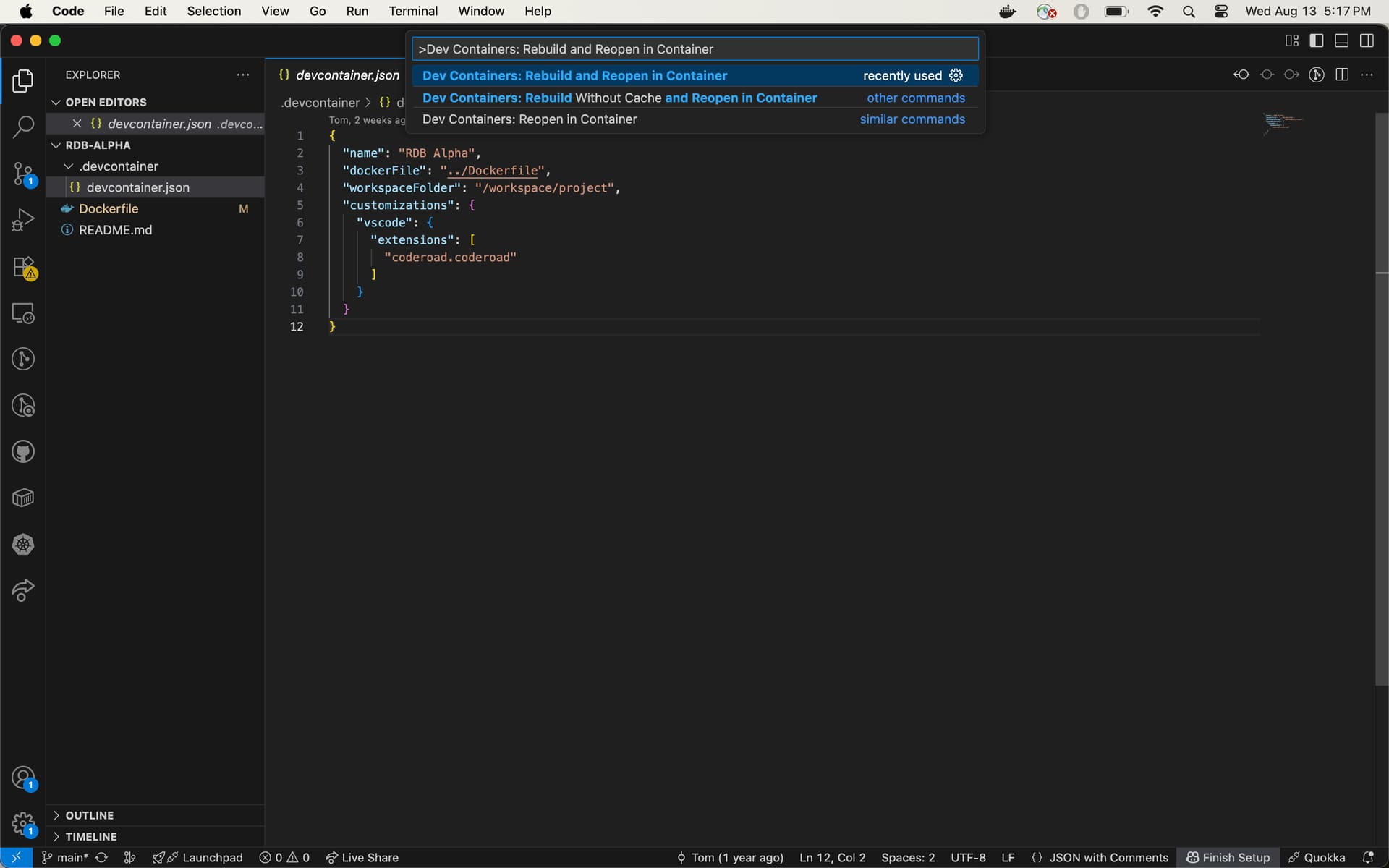Screen dimensions: 1389x868
Task: Open the Search view in activity bar
Action: pyautogui.click(x=23, y=127)
